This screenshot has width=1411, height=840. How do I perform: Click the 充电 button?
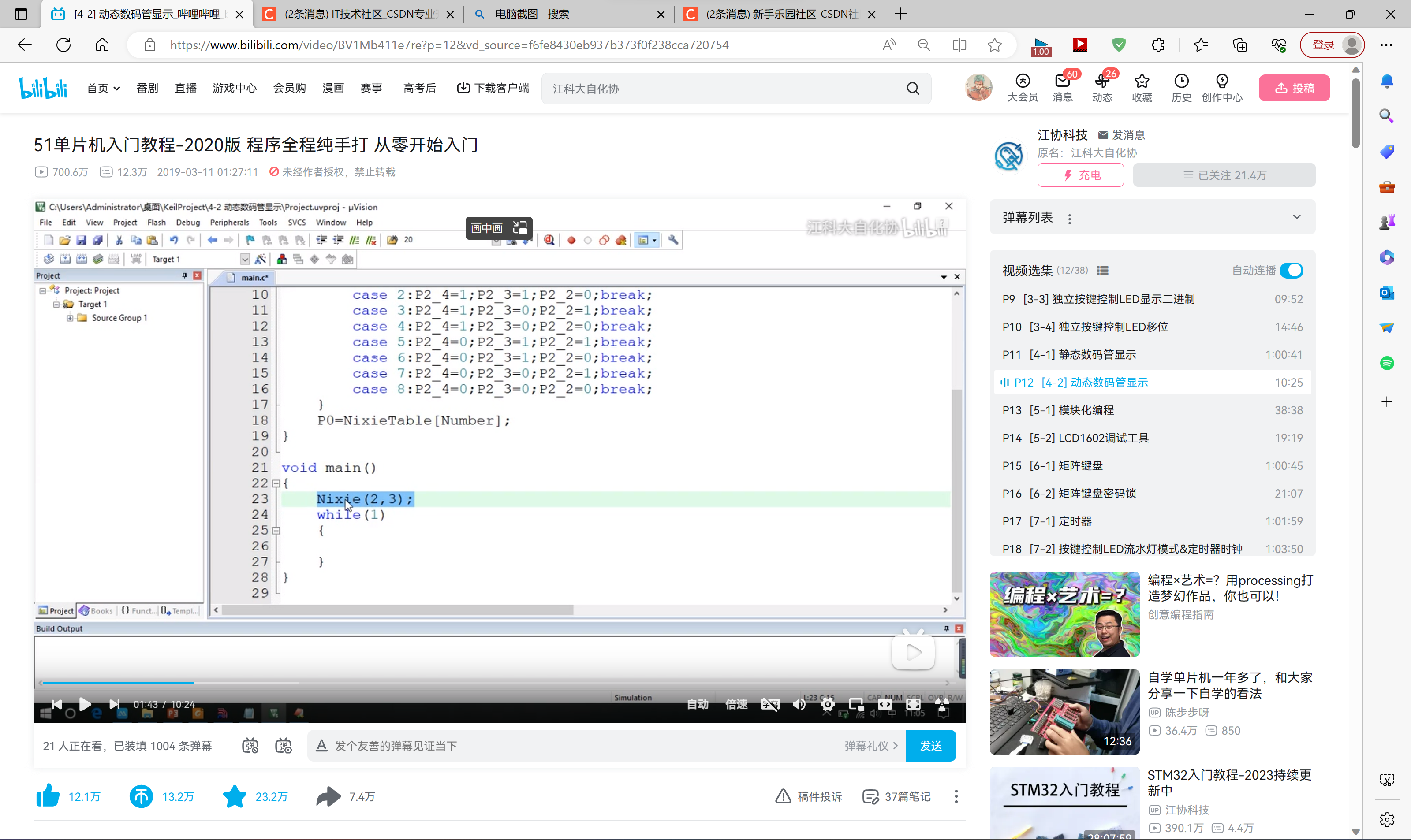pyautogui.click(x=1080, y=175)
